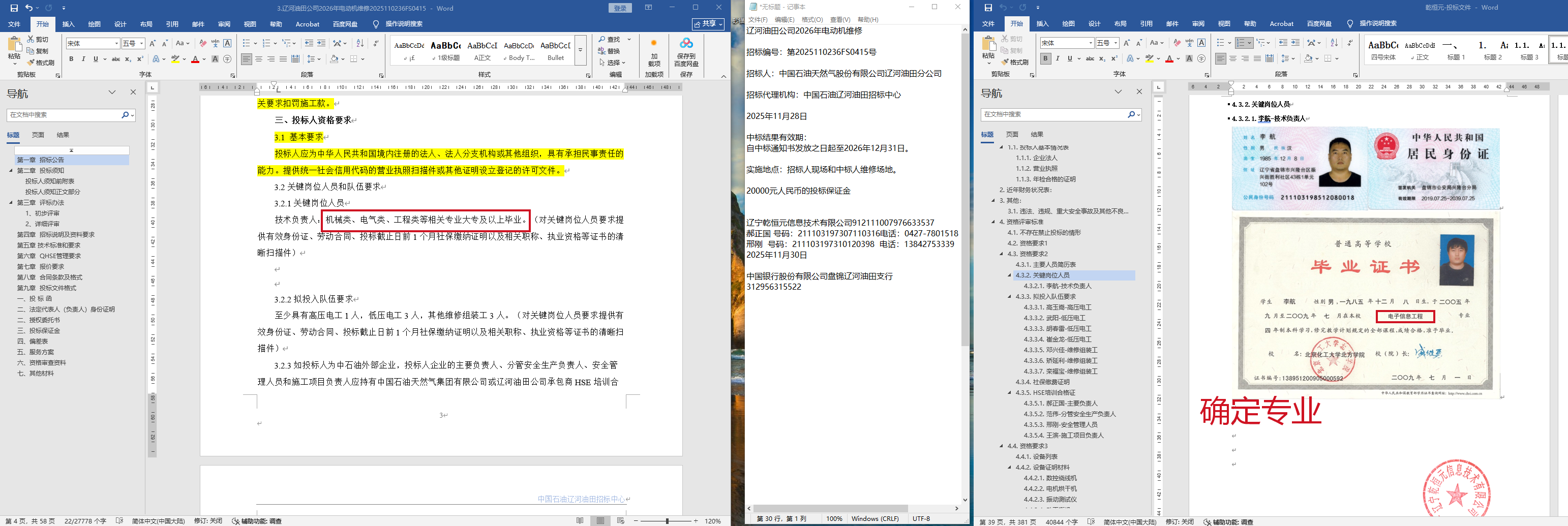Click phonetic guide icon in right Word ribbon
Viewport: 1568px width, 526px height.
[1189, 43]
